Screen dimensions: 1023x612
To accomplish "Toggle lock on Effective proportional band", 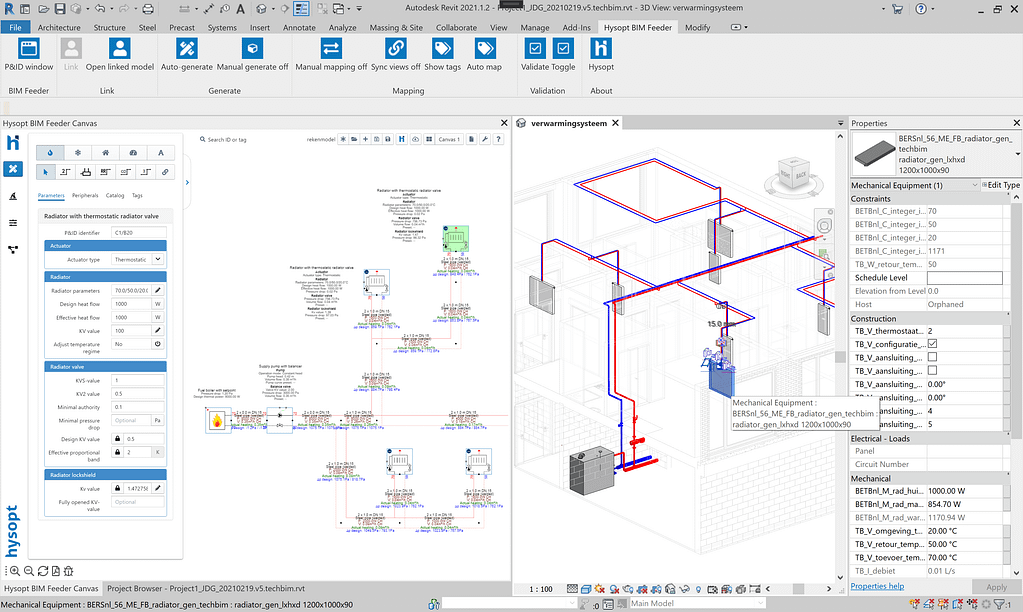I will [117, 451].
